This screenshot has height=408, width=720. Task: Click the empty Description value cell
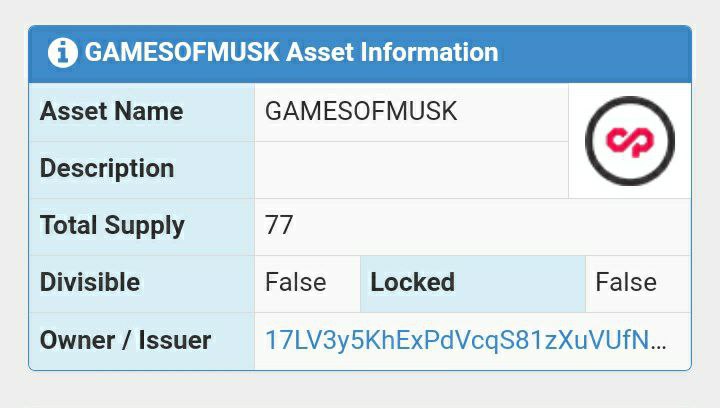(411, 170)
